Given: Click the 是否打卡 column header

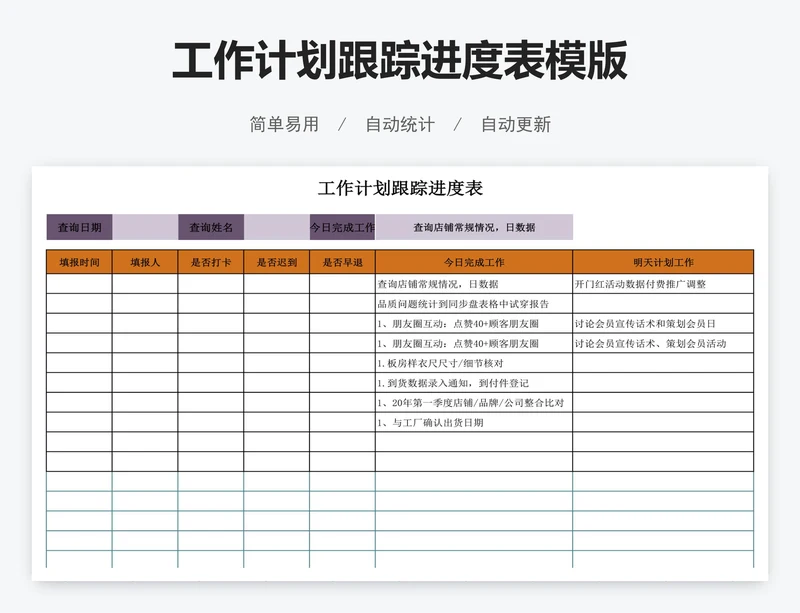Looking at the screenshot, I should pos(211,262).
